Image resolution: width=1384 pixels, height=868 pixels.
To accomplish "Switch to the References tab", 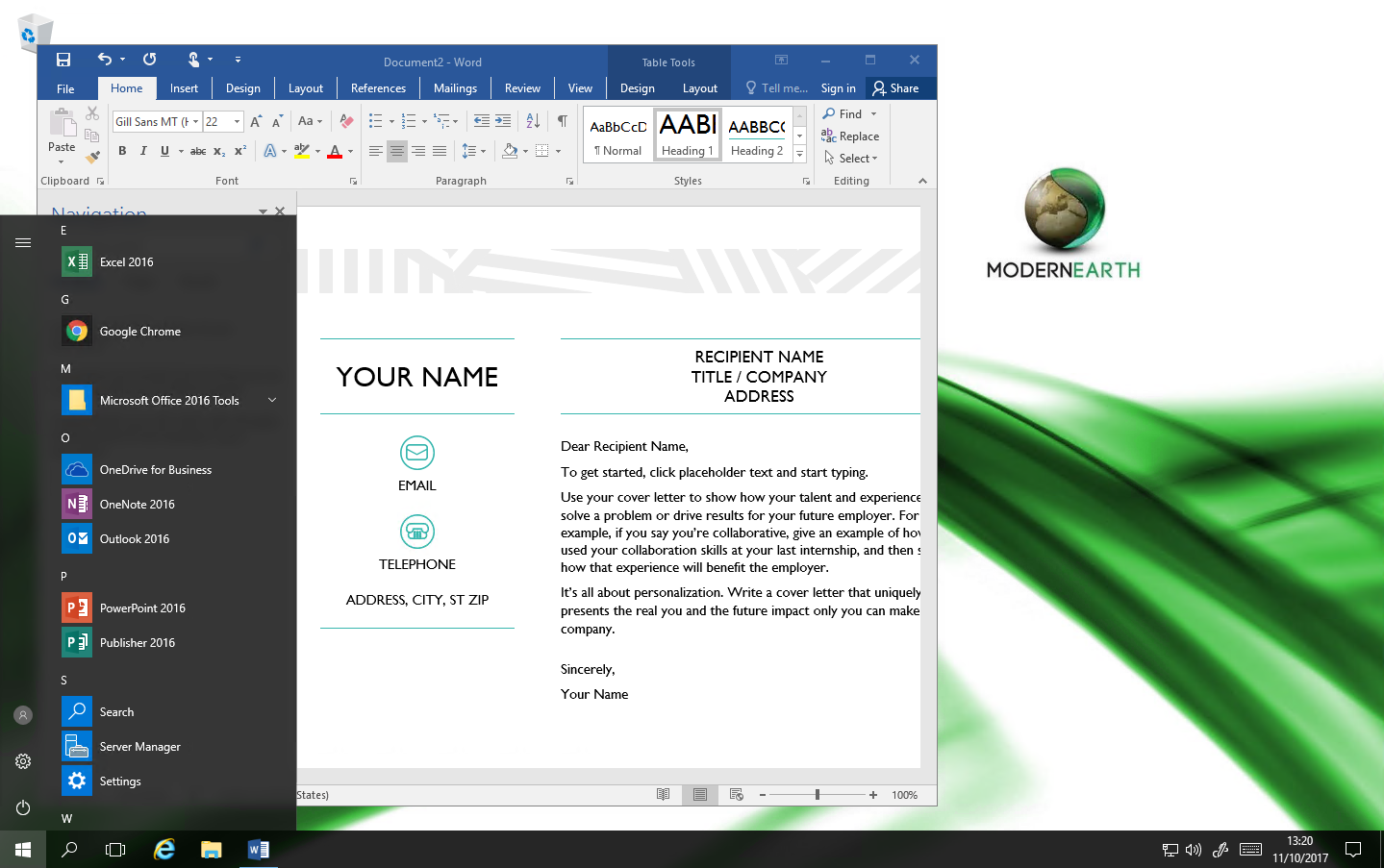I will (x=378, y=88).
